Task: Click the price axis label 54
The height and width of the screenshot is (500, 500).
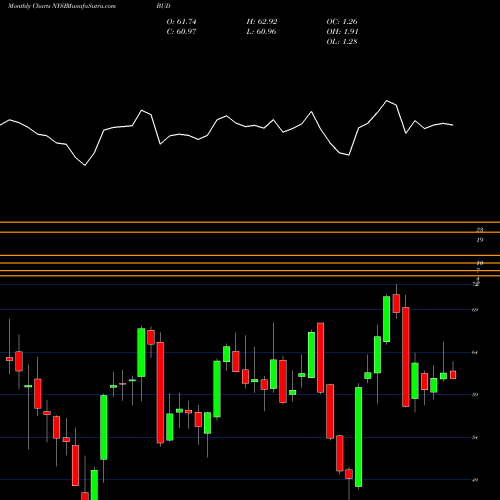Action: [475, 437]
